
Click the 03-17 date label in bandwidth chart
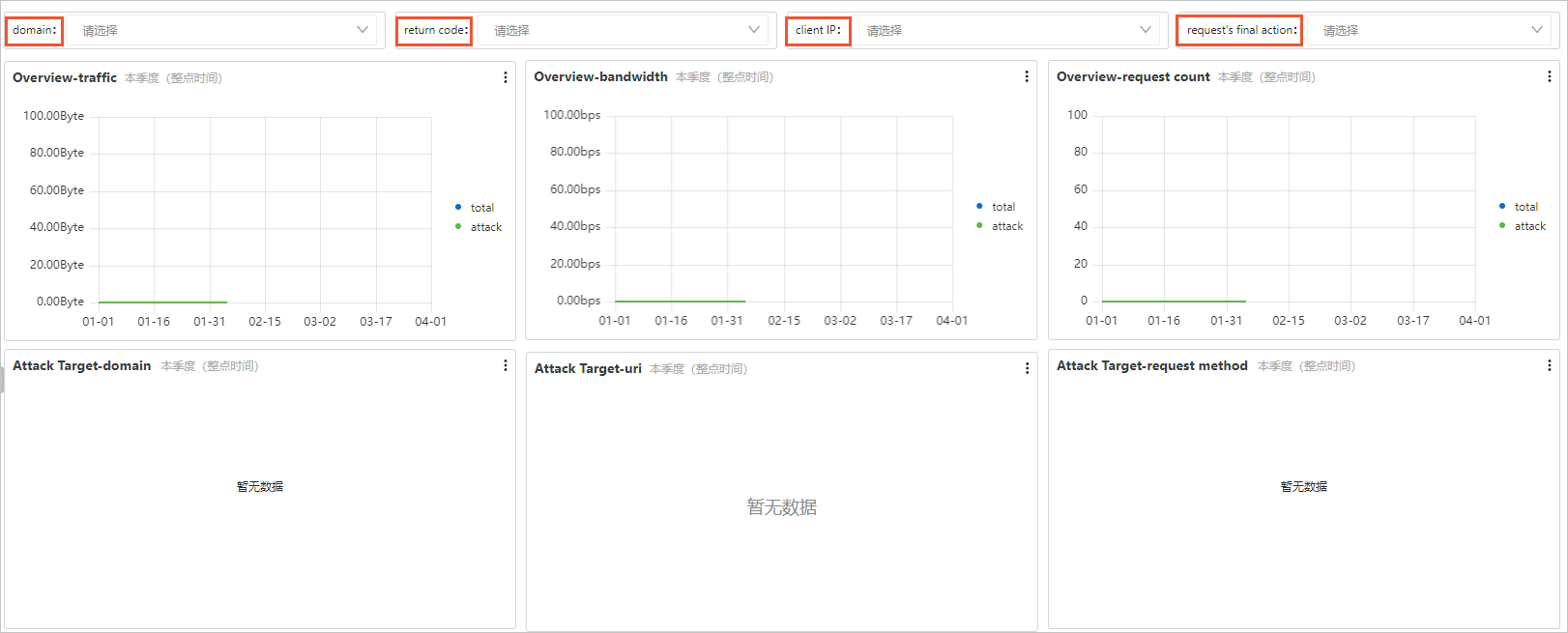(x=896, y=321)
